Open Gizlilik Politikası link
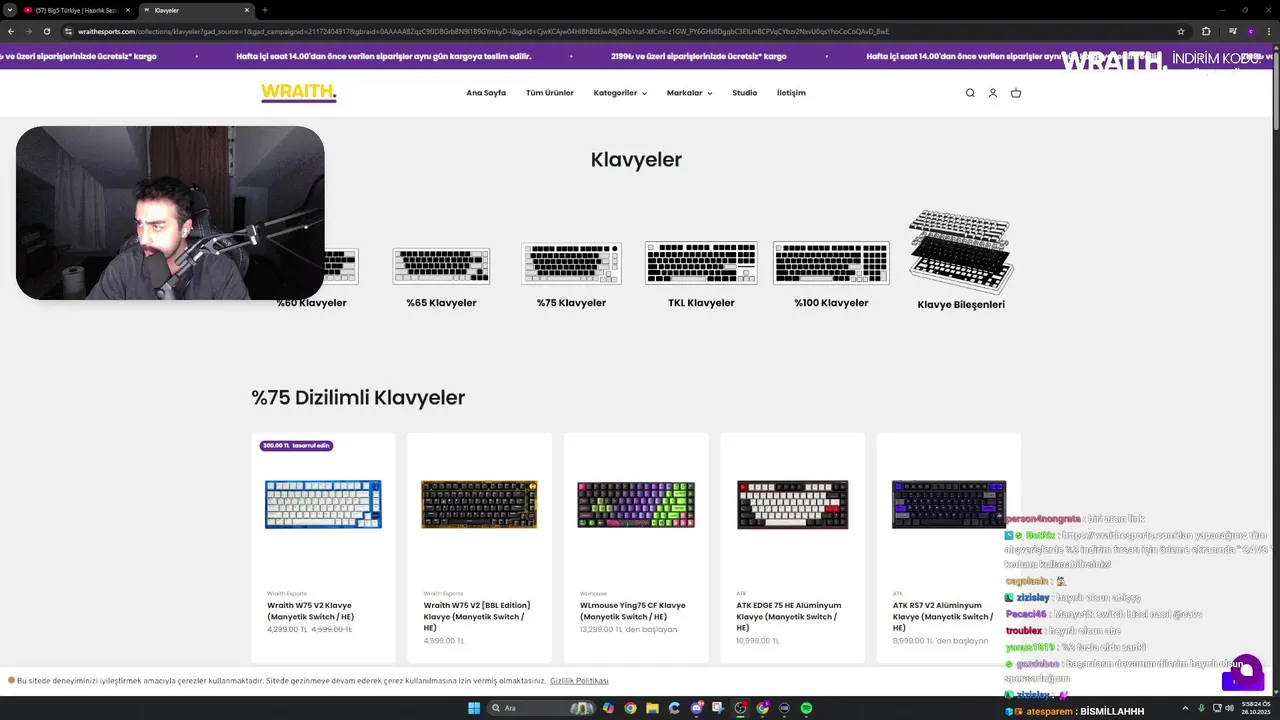Image resolution: width=1280 pixels, height=720 pixels. pyautogui.click(x=579, y=681)
